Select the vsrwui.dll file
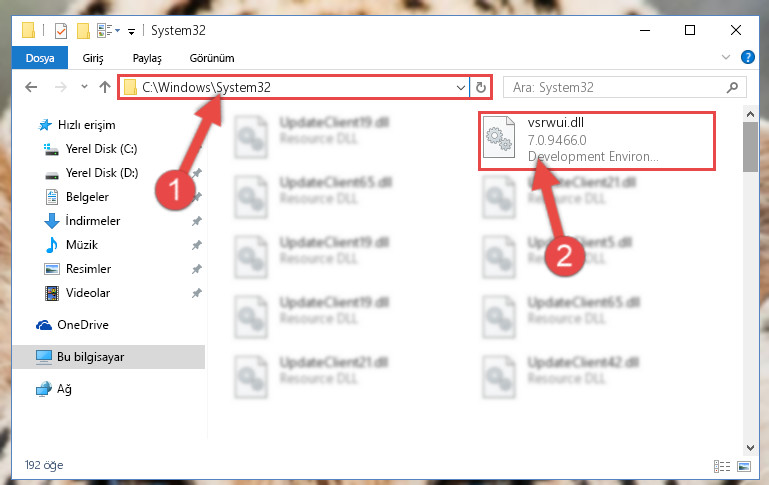Viewport: 769px width, 485px height. pyautogui.click(x=597, y=141)
